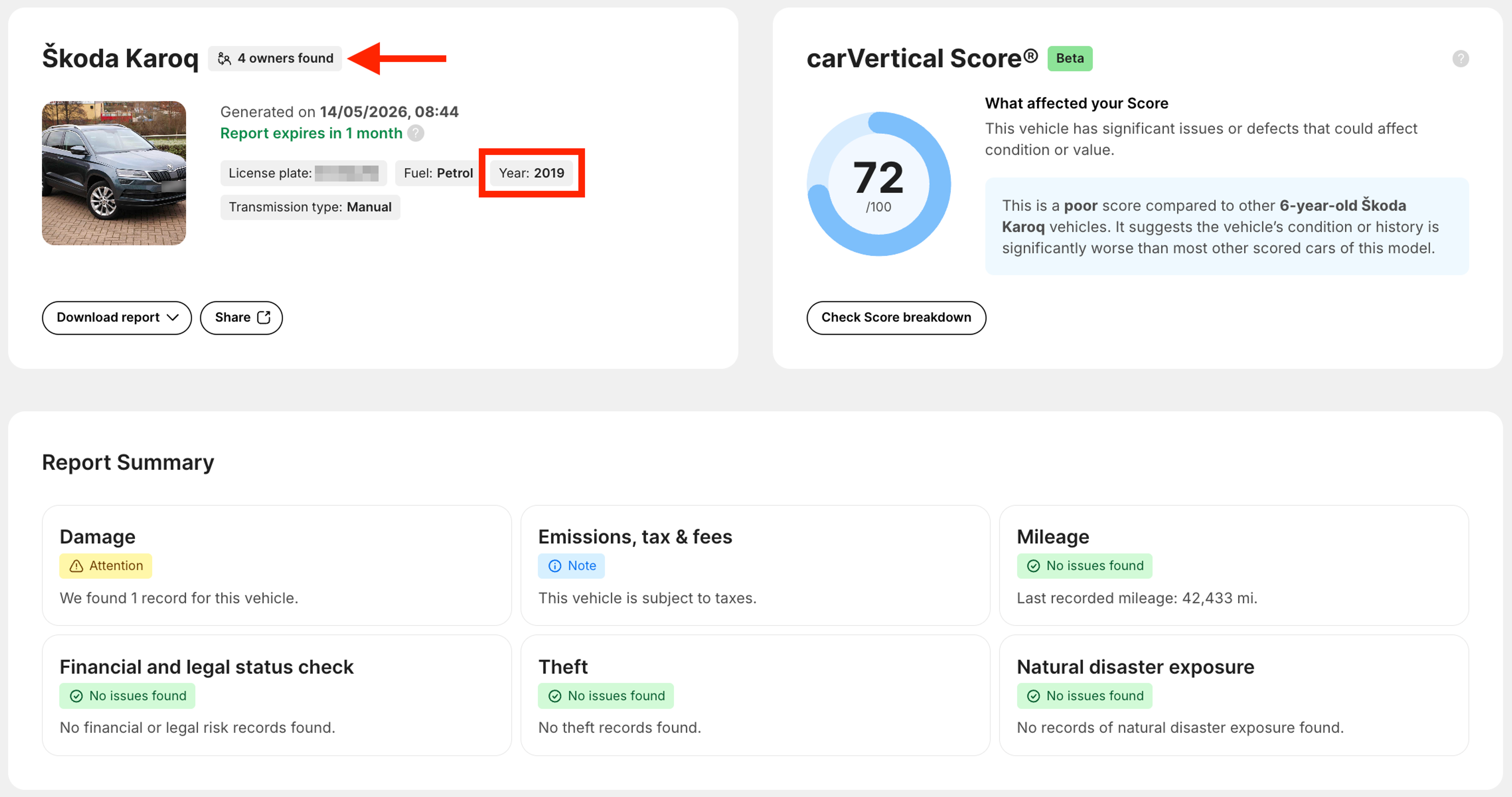This screenshot has width=1512, height=797.
Task: Click the Theft card heading
Action: pos(563,667)
